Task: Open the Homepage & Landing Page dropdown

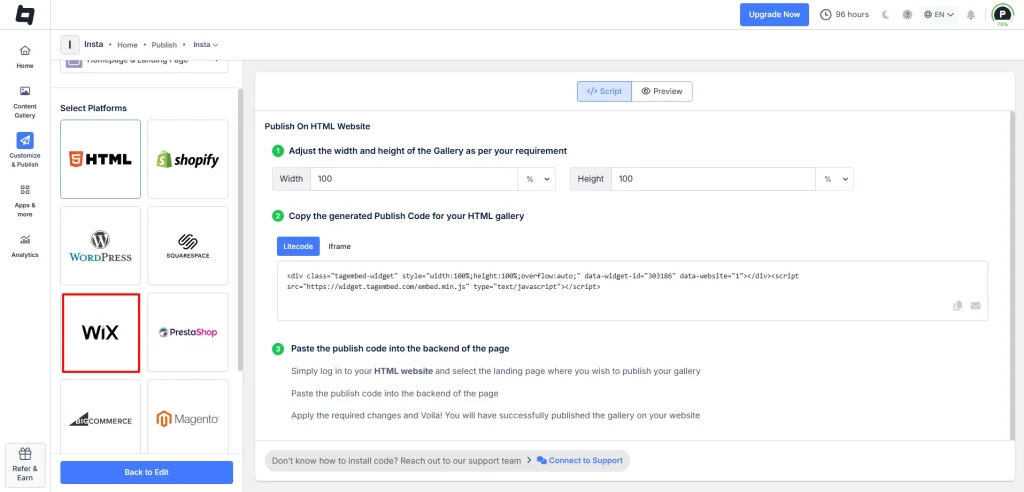Action: tap(144, 63)
